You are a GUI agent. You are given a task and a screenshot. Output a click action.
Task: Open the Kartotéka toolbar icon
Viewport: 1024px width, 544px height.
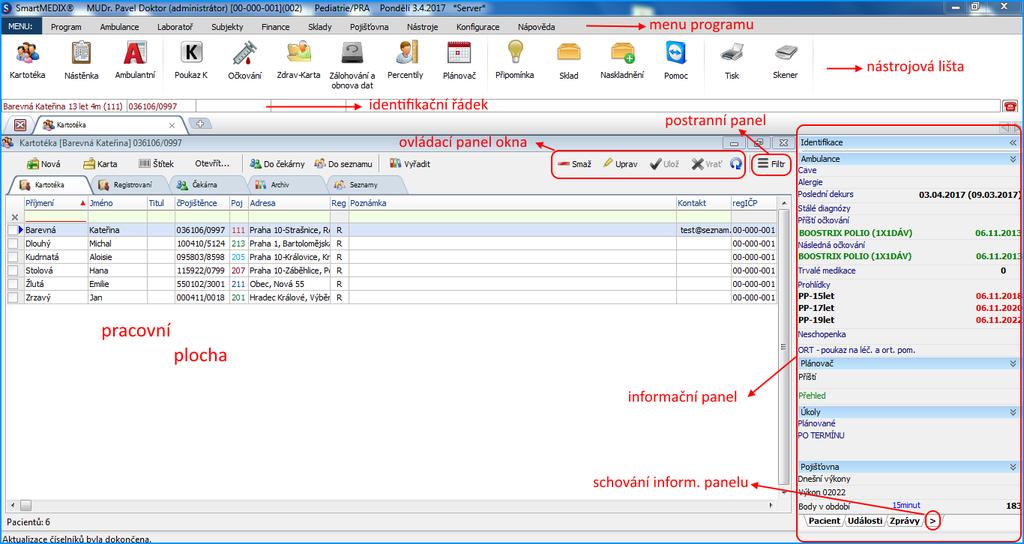[27, 60]
